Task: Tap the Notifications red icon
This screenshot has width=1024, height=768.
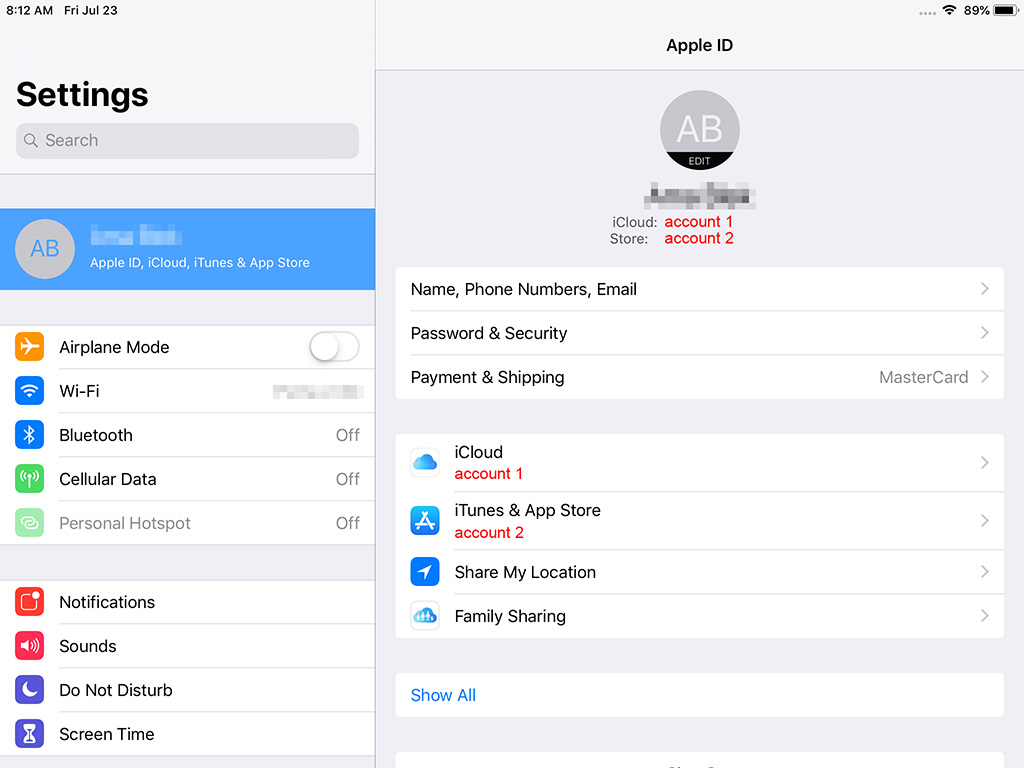Action: pos(29,602)
